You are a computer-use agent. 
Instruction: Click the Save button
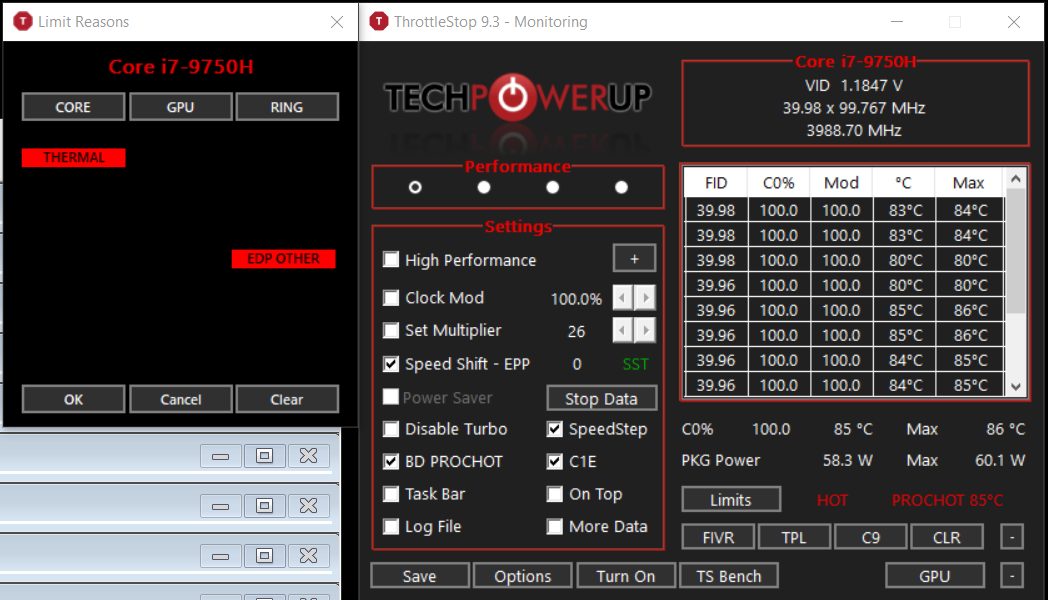coord(420,576)
